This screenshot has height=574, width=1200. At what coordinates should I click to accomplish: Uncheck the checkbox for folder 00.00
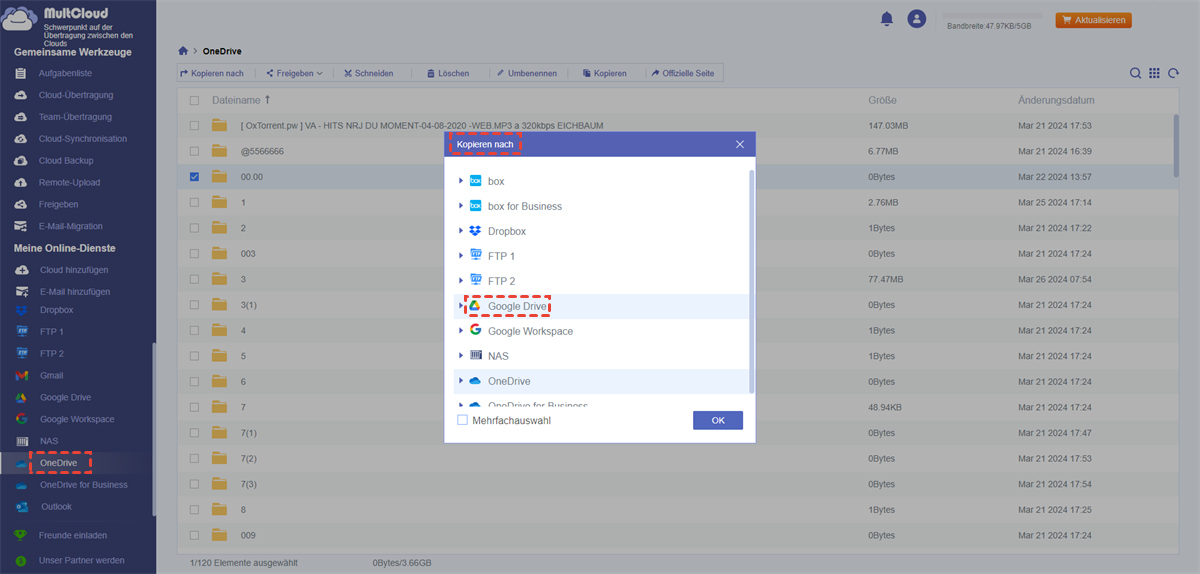[194, 177]
